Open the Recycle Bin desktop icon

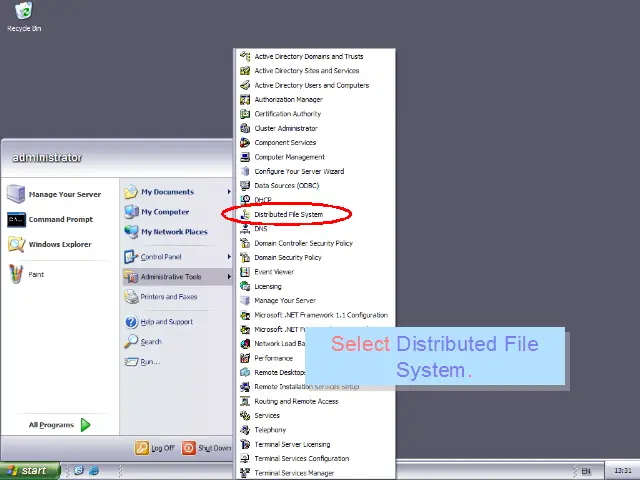pos(24,17)
